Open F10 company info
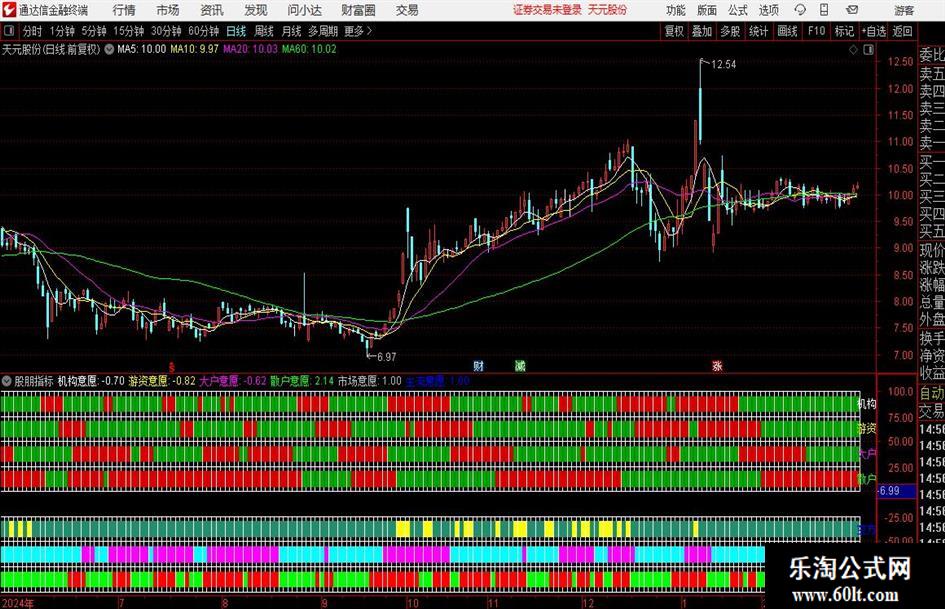The image size is (945, 609). (x=816, y=31)
